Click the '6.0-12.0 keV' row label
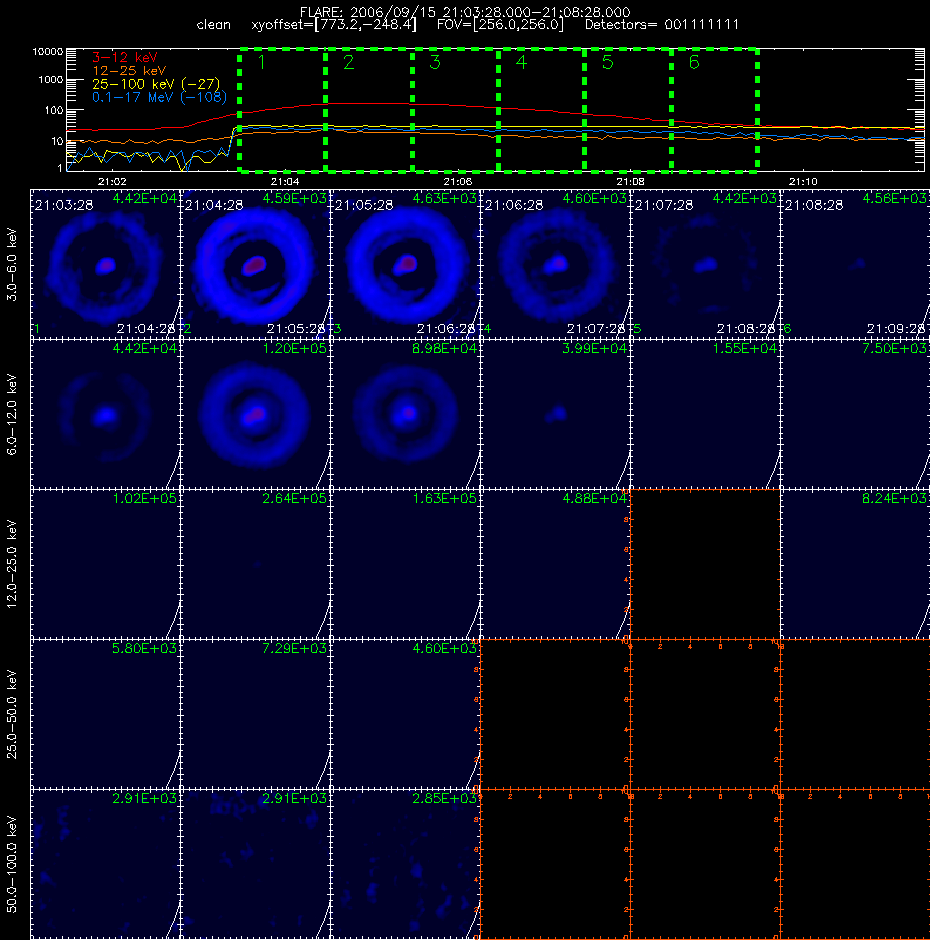Viewport: 930px width, 940px height. tap(13, 414)
